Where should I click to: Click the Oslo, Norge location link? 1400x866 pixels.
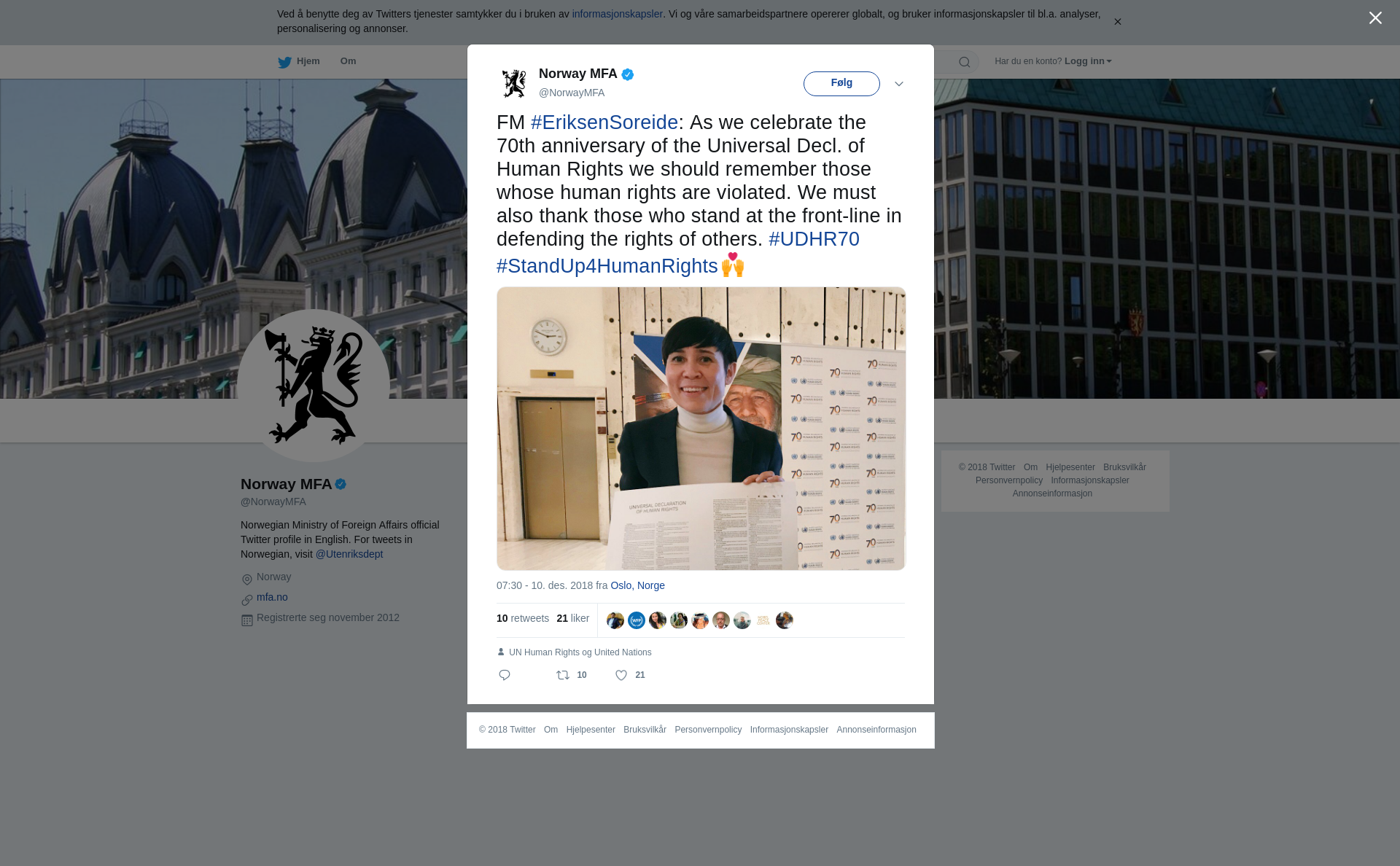[x=637, y=585]
